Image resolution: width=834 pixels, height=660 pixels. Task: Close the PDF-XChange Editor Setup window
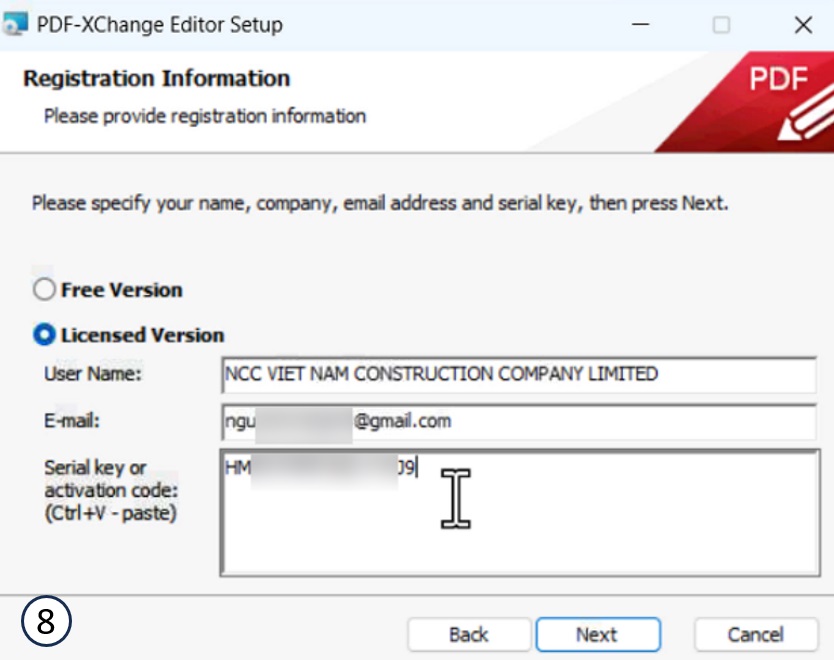tap(802, 25)
